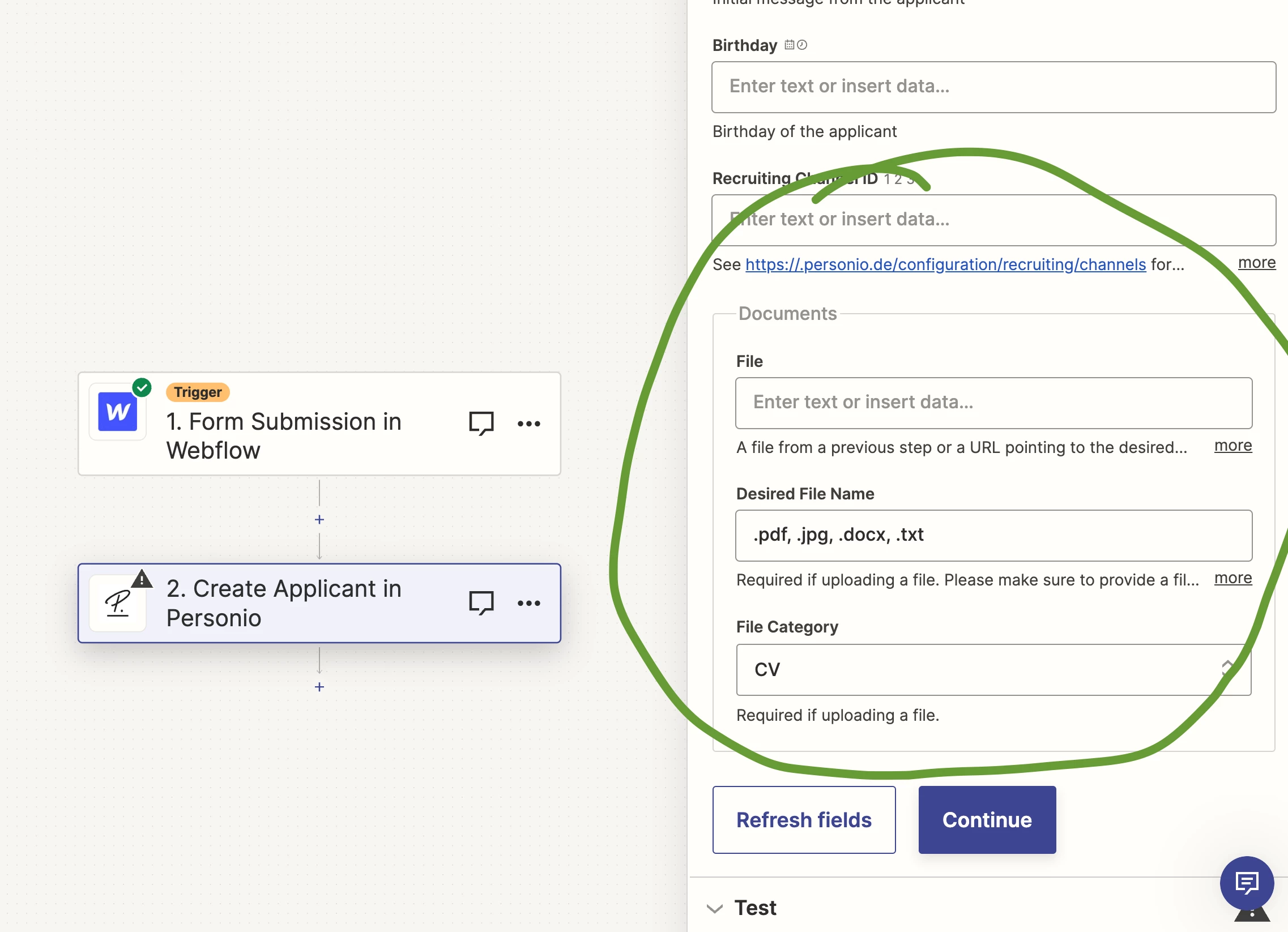
Task: Click the Desired File Name label
Action: coord(805,494)
